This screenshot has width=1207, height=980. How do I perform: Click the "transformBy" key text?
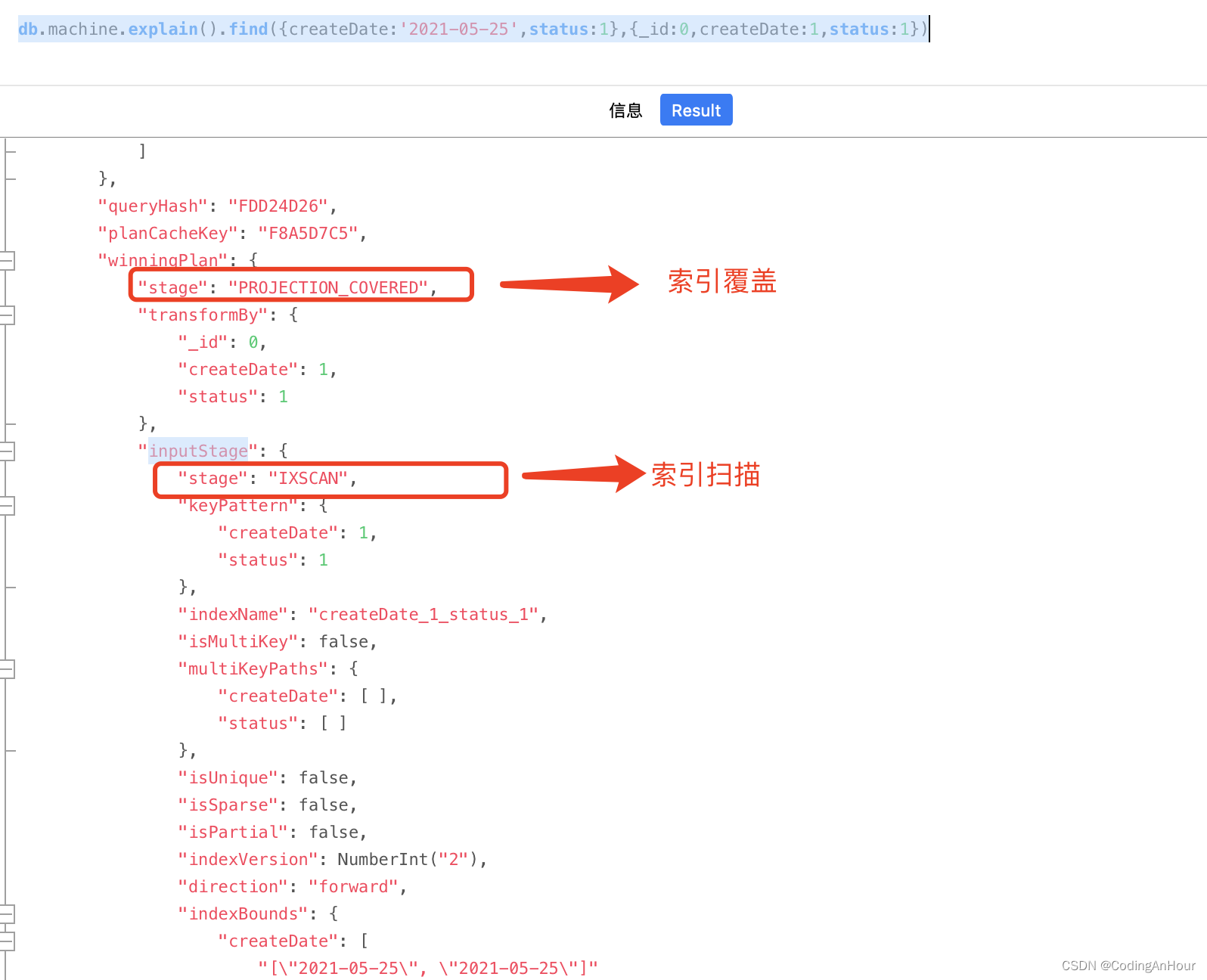[203, 315]
